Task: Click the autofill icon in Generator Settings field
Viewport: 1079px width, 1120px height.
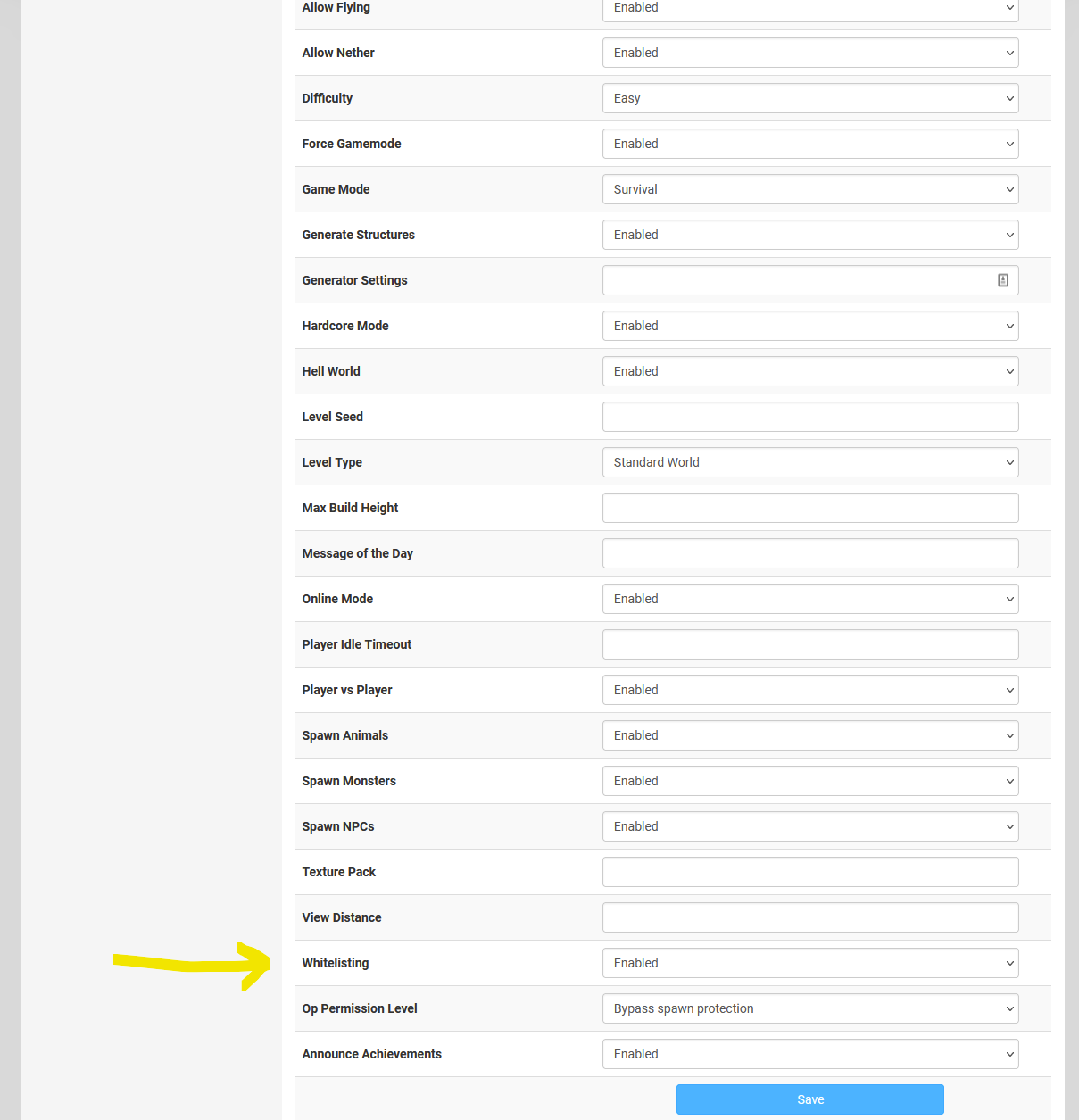Action: pos(1002,279)
